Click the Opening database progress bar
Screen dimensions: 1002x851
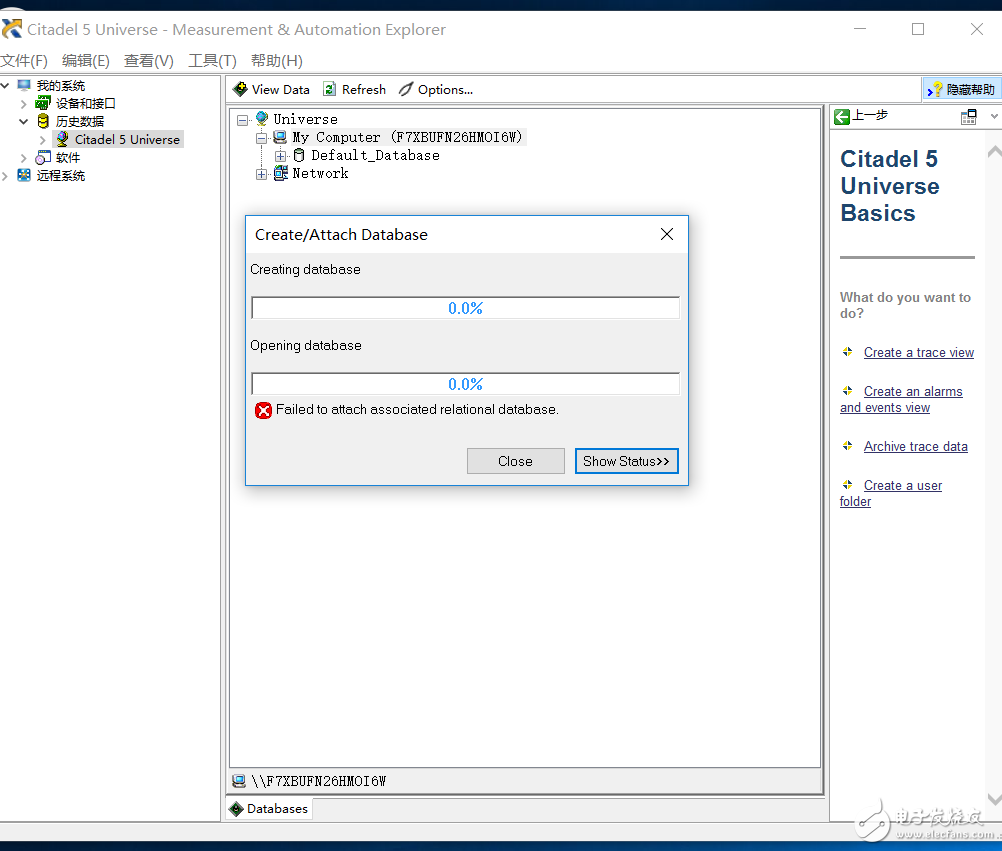coord(465,384)
